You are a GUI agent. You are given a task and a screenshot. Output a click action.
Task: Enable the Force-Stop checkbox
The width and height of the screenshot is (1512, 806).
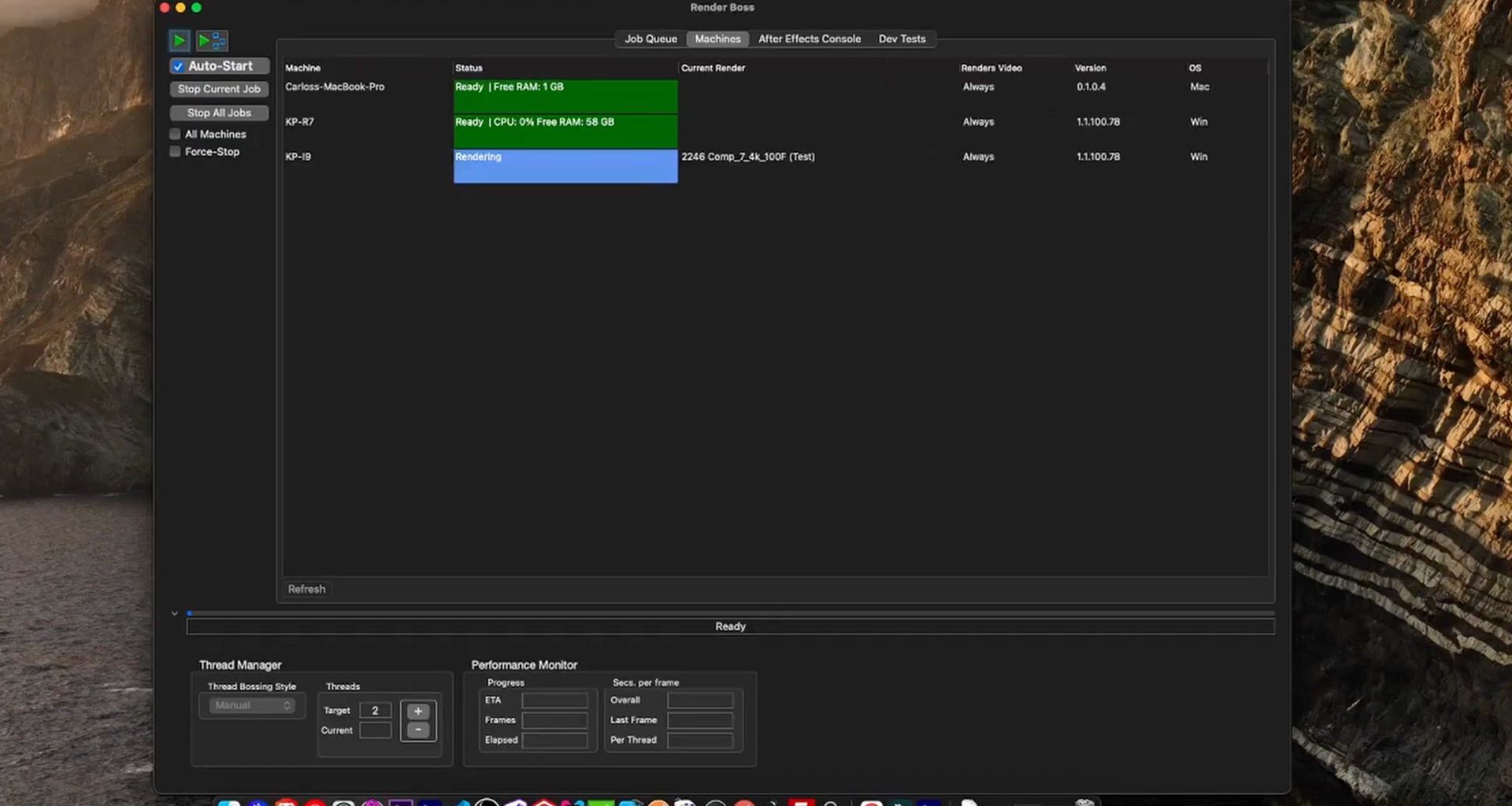tap(176, 152)
